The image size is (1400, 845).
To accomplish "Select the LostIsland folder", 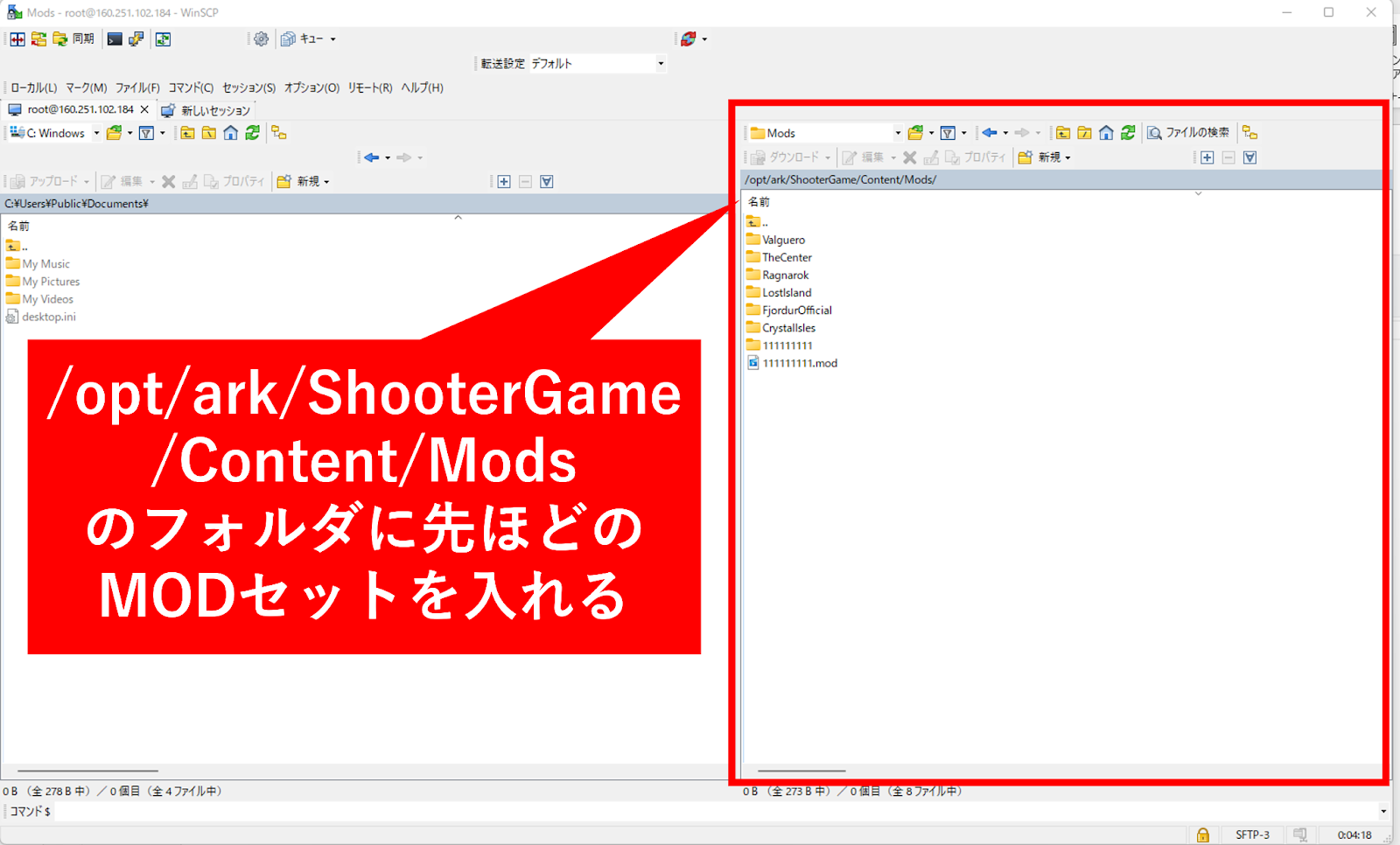I will 779,292.
